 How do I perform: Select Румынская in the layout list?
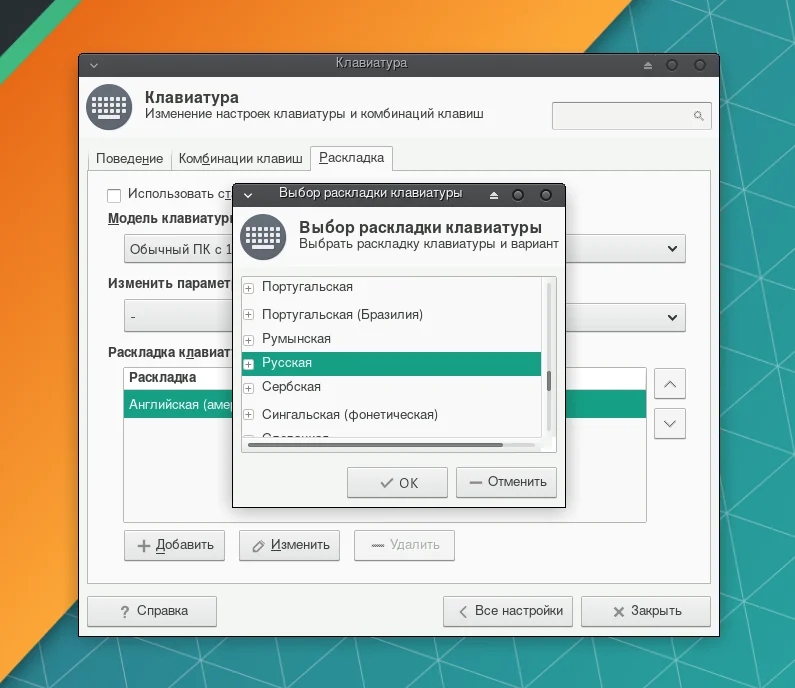(x=391, y=339)
